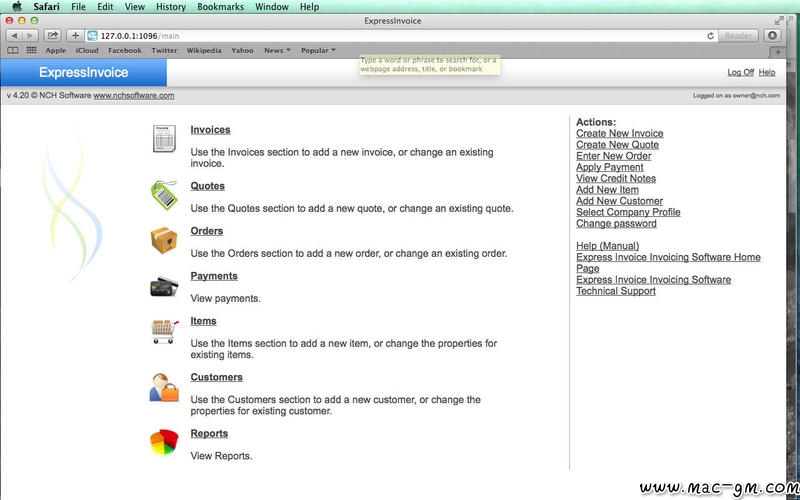The width and height of the screenshot is (800, 500).
Task: Open Express Invoice Invoicing Software Technical Support link
Action: pyautogui.click(x=653, y=285)
